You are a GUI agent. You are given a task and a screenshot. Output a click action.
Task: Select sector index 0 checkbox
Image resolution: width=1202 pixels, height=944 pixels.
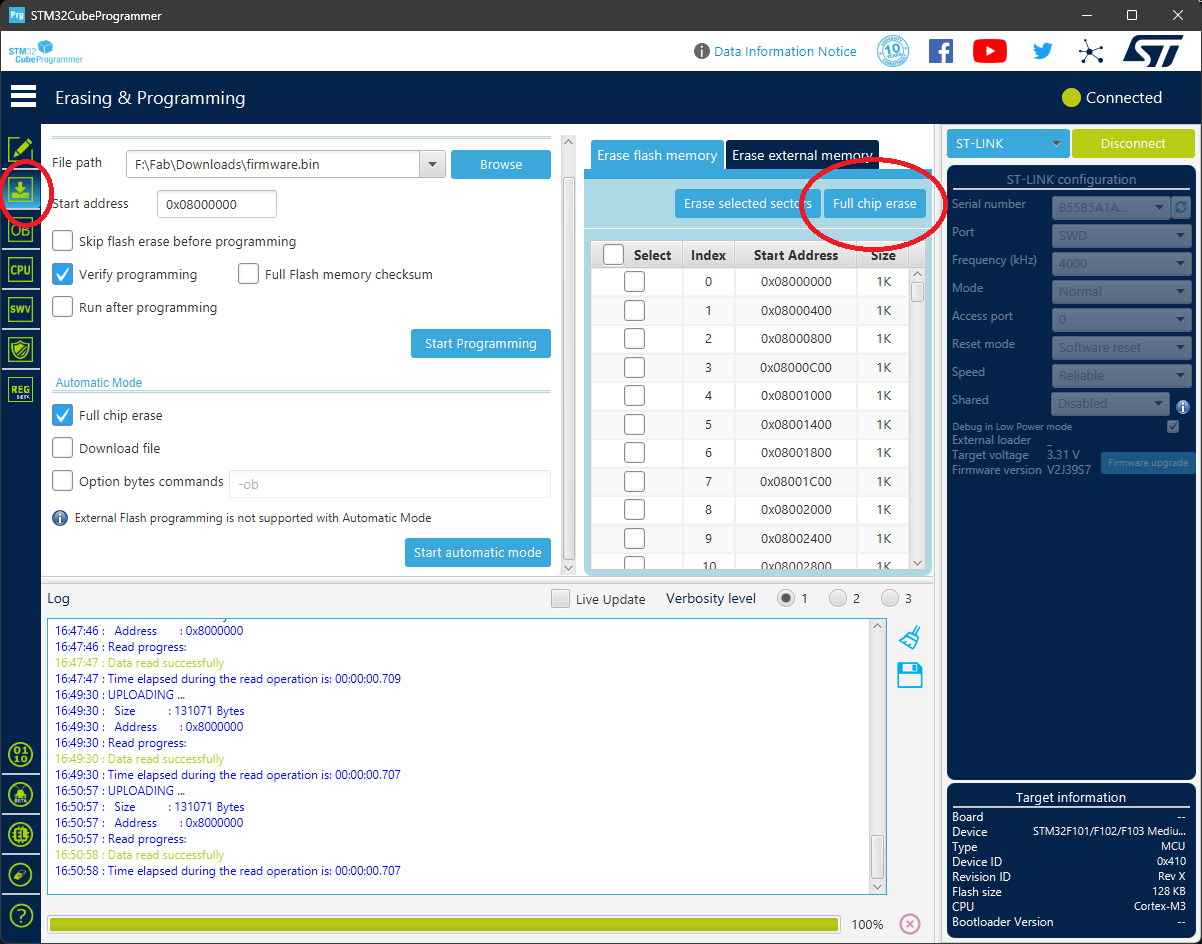(634, 282)
